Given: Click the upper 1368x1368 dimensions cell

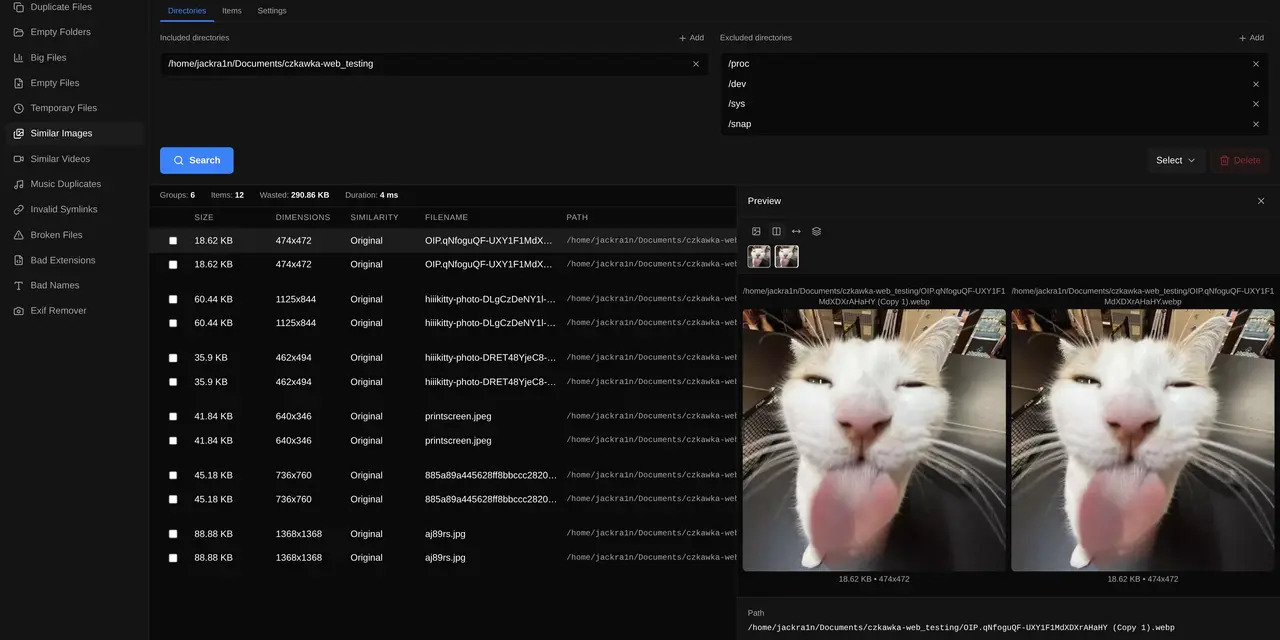Looking at the screenshot, I should point(299,534).
